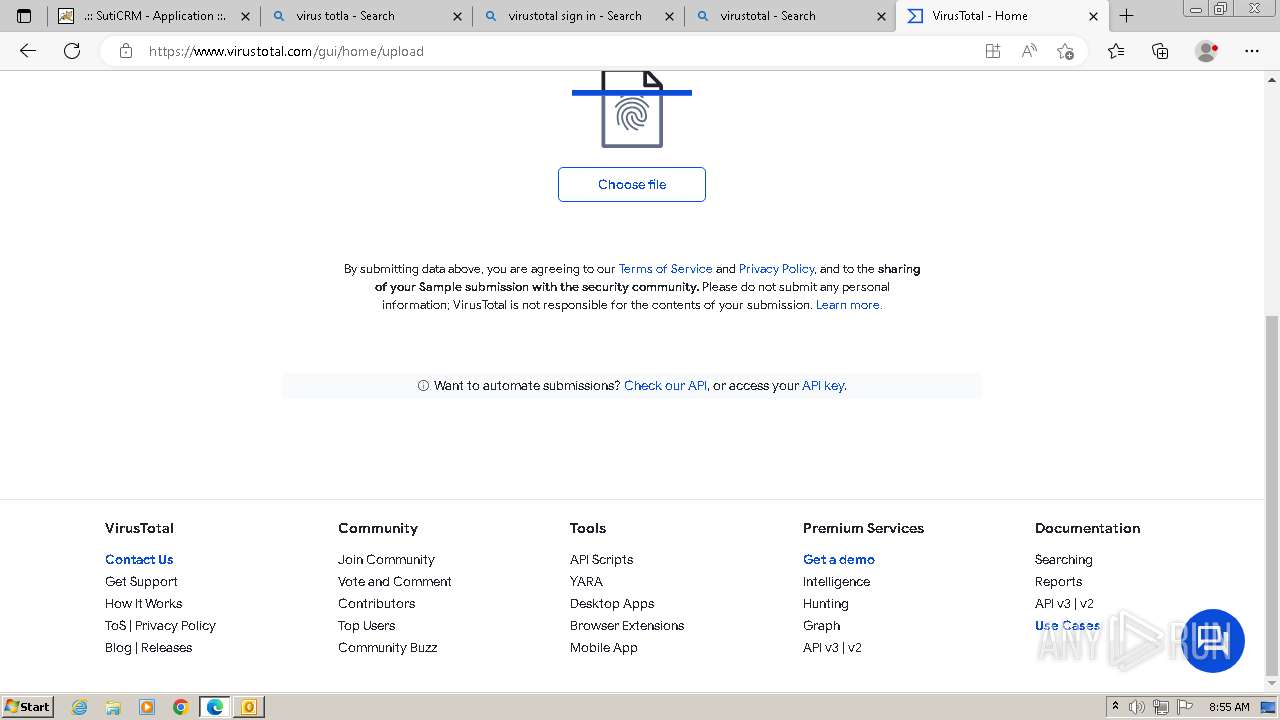The image size is (1280, 720).
Task: Switch to SutiCRM Application tab
Action: click(x=155, y=16)
